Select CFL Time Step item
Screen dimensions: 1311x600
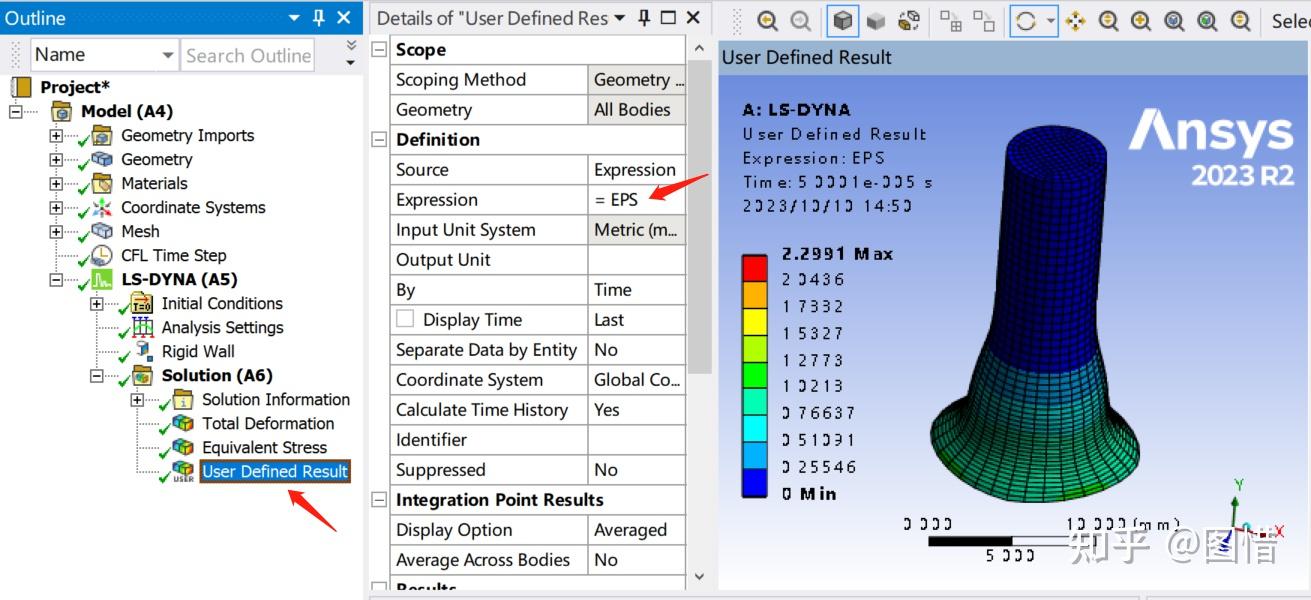[x=173, y=255]
